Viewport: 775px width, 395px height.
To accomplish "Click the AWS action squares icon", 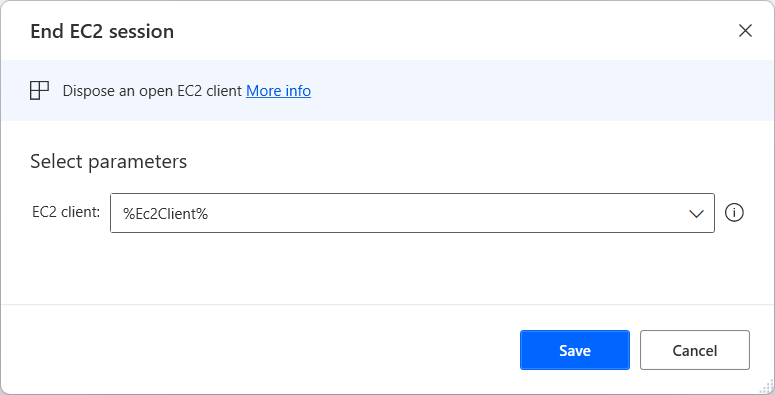I will [40, 91].
